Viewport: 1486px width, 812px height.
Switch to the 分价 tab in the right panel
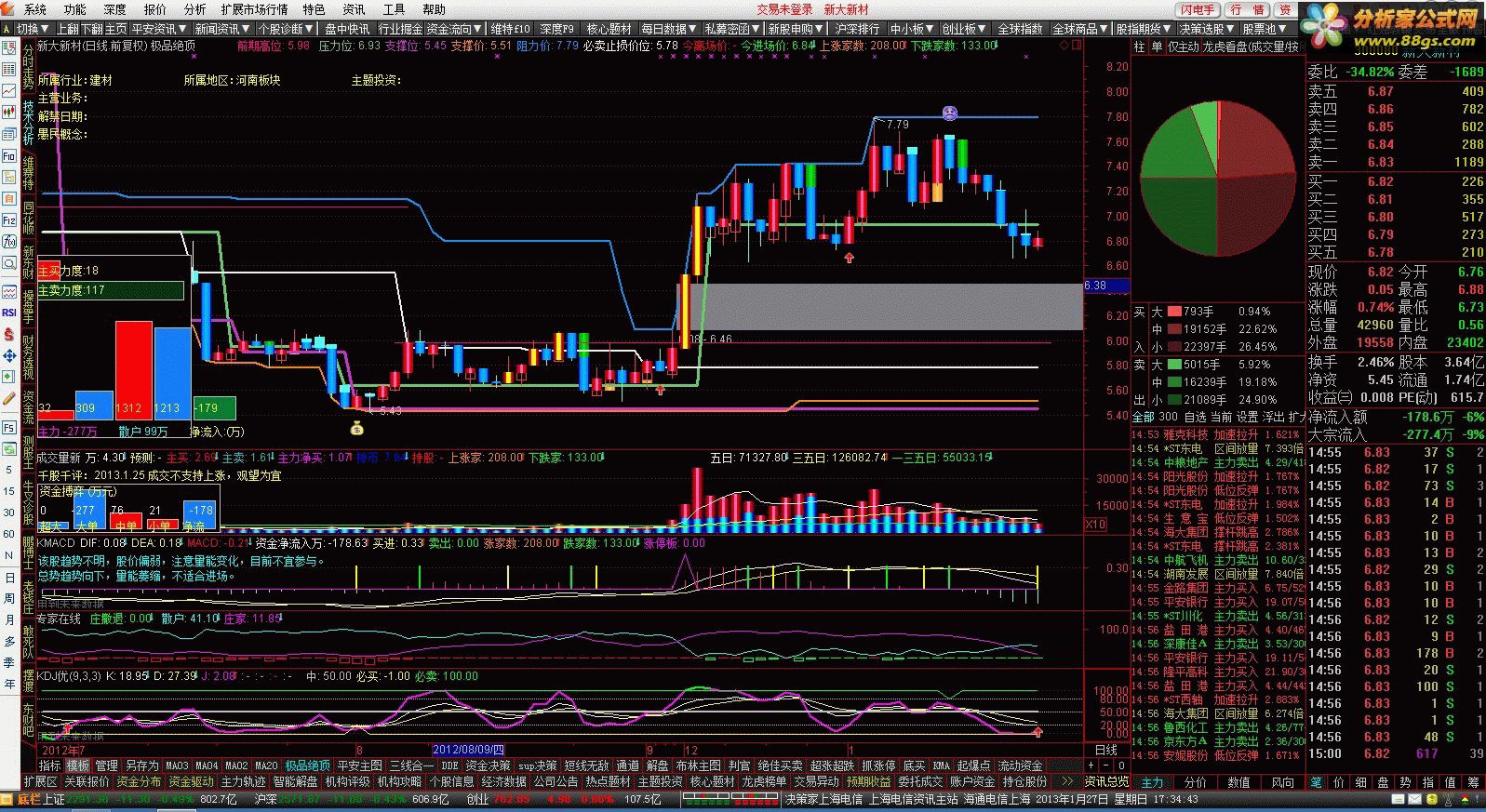pyautogui.click(x=1196, y=782)
